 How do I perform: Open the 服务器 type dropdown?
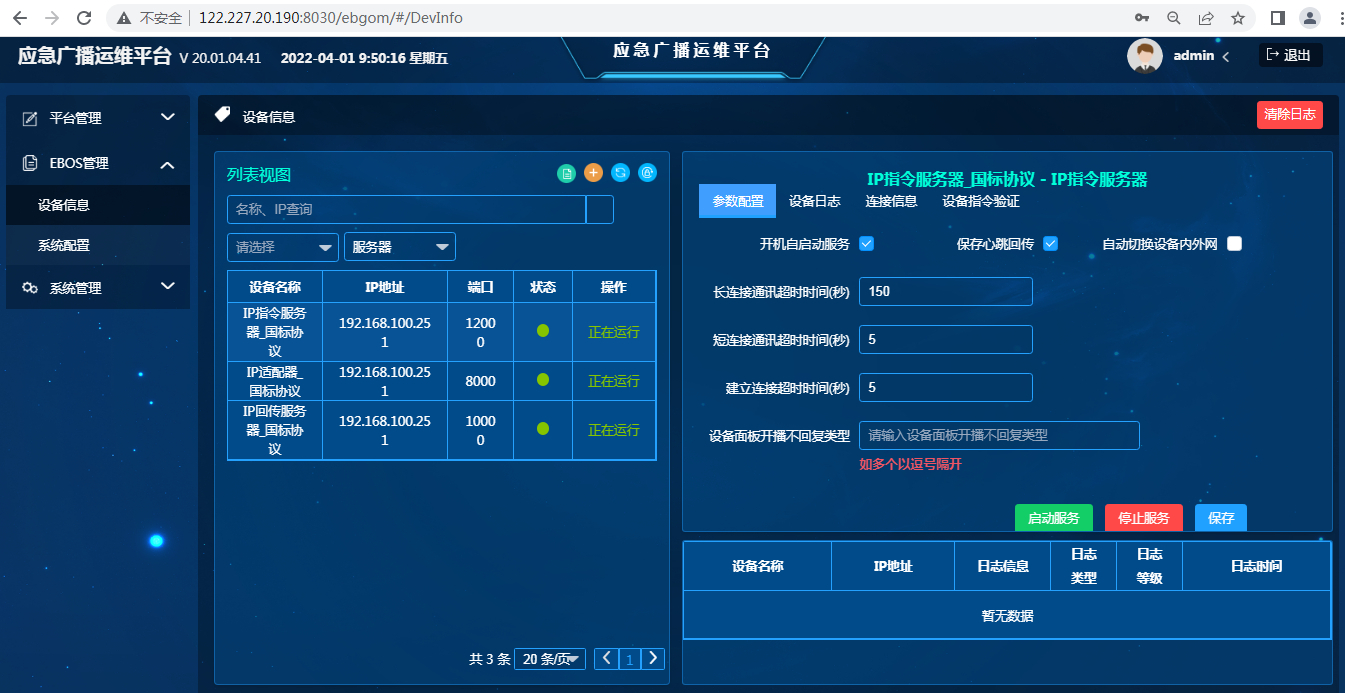pos(399,247)
